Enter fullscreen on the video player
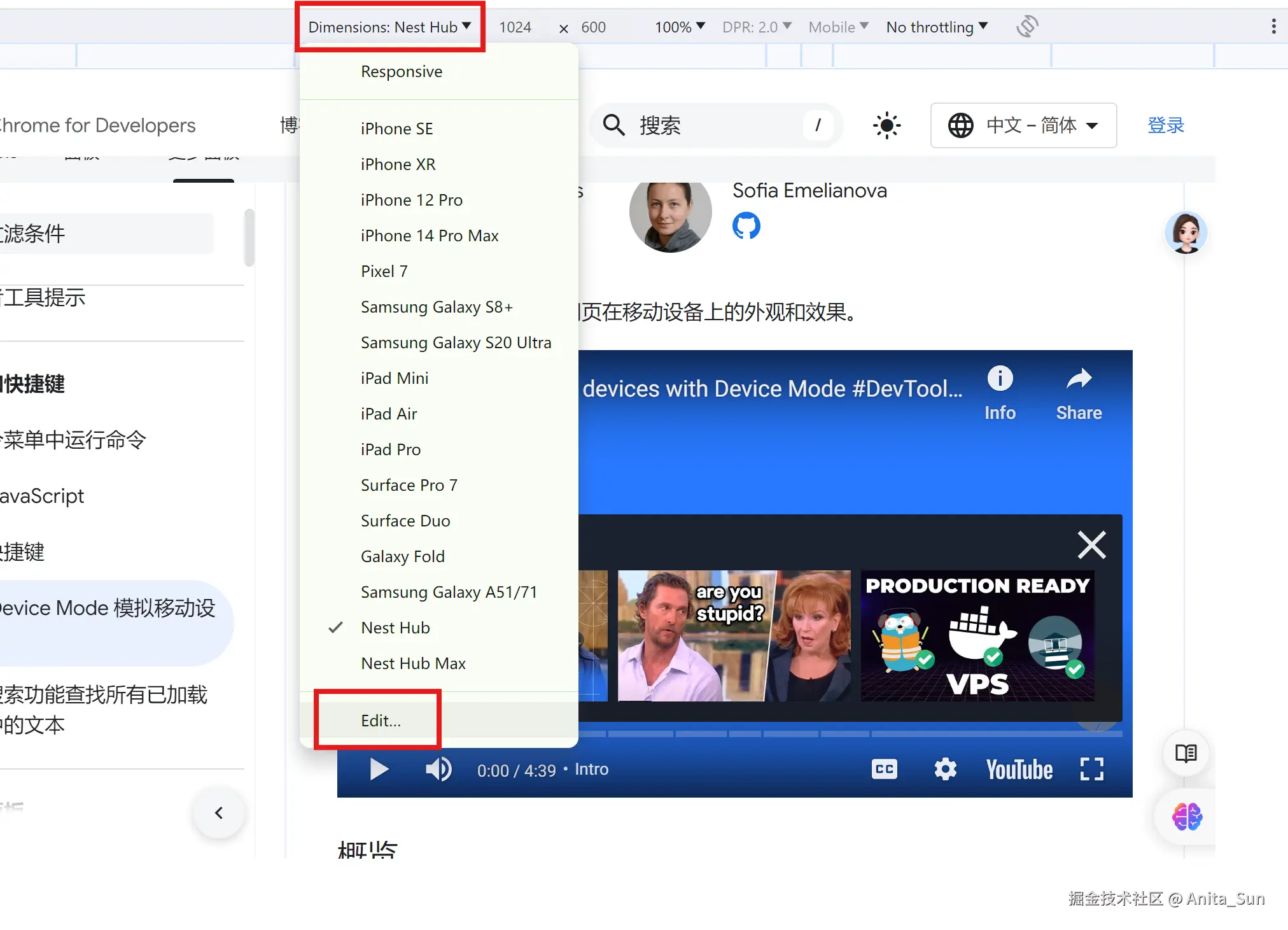The height and width of the screenshot is (930, 1288). (1091, 770)
